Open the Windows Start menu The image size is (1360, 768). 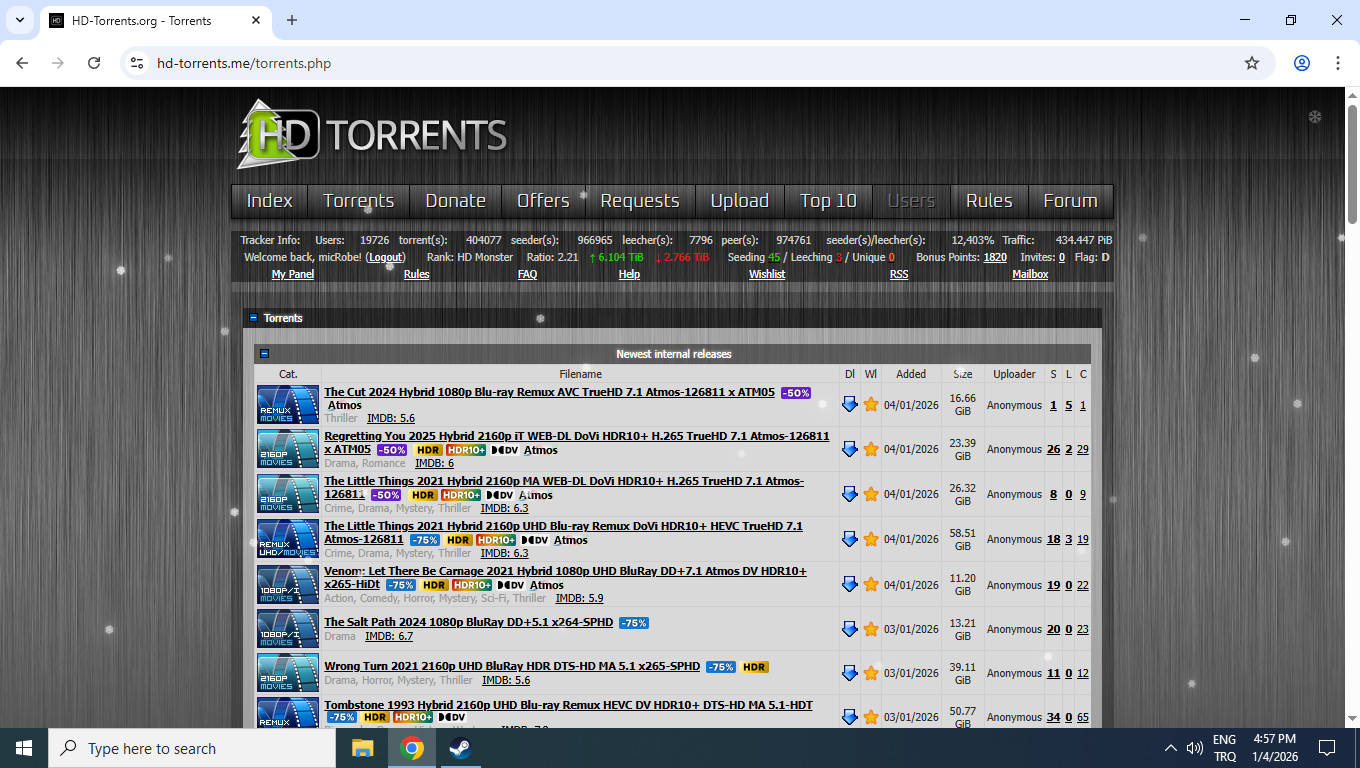pos(24,748)
